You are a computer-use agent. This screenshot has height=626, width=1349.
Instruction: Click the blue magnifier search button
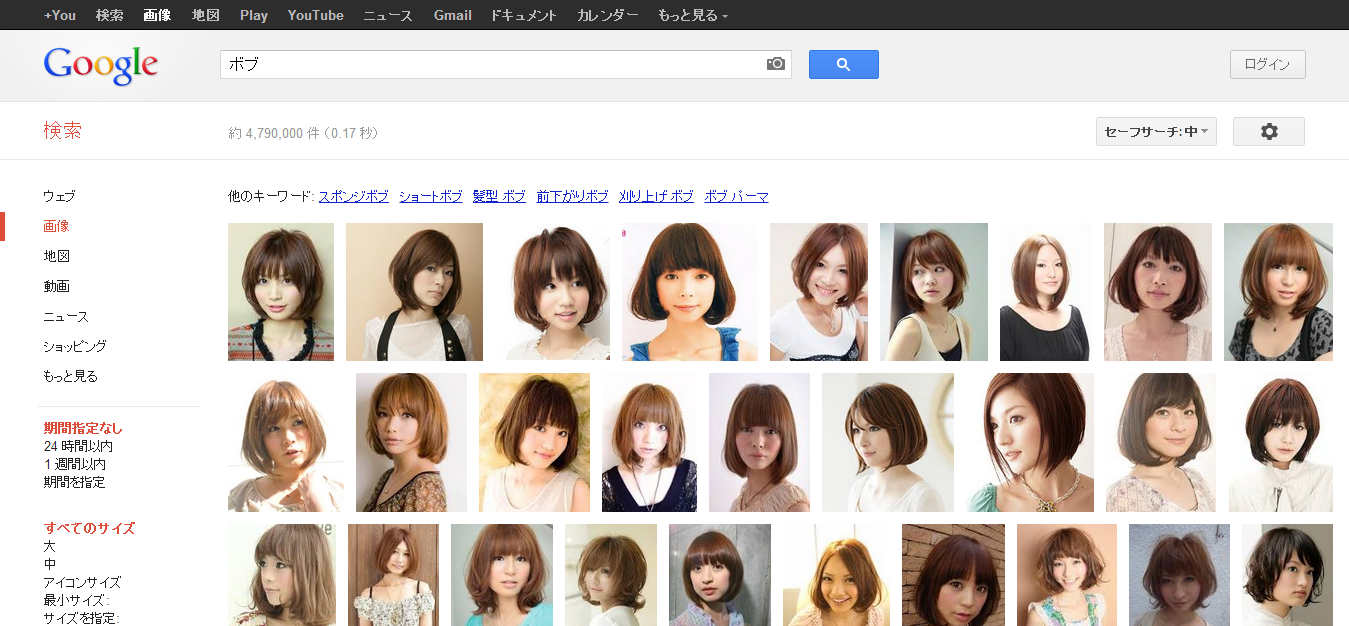click(843, 64)
